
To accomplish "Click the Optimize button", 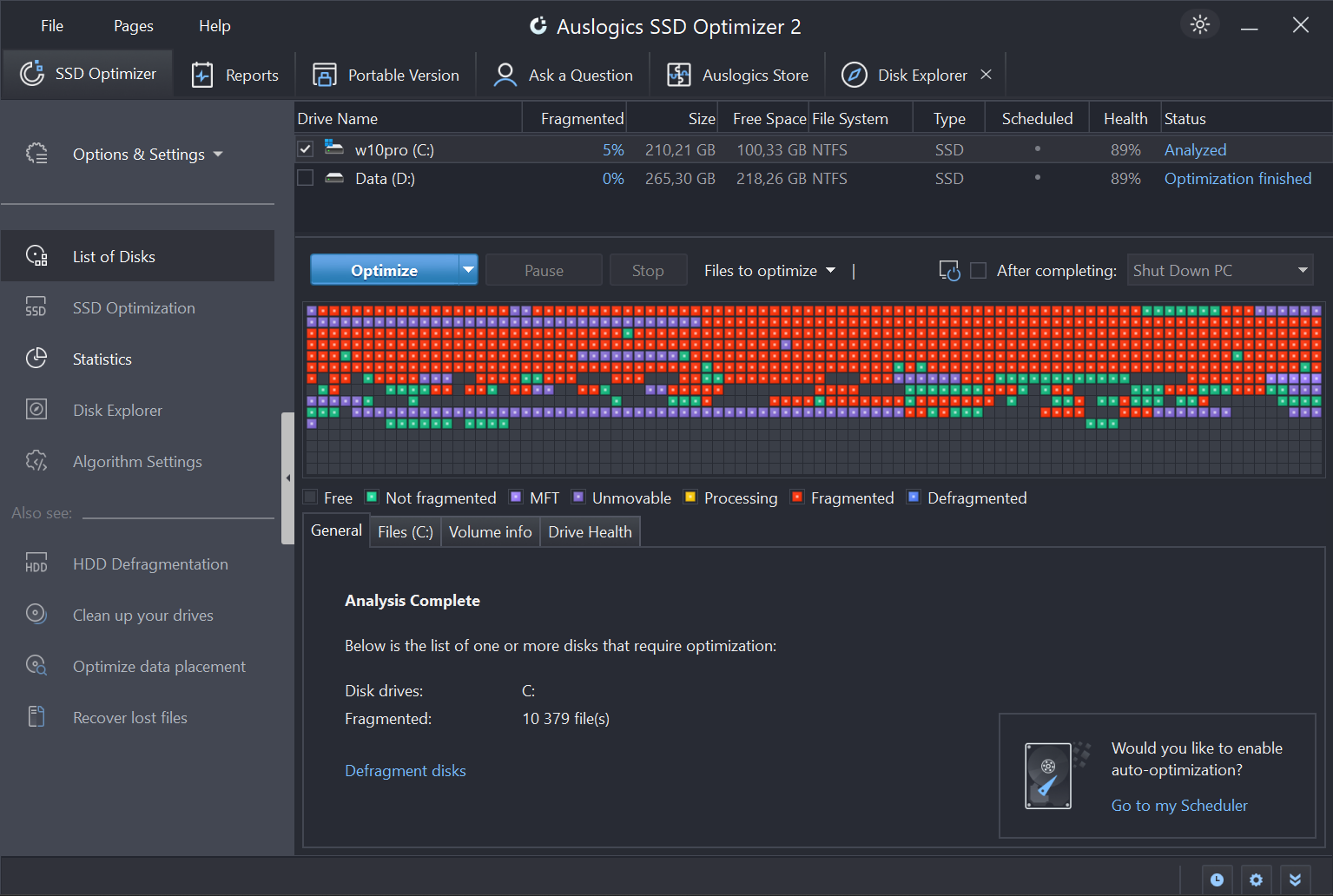I will (x=385, y=270).
